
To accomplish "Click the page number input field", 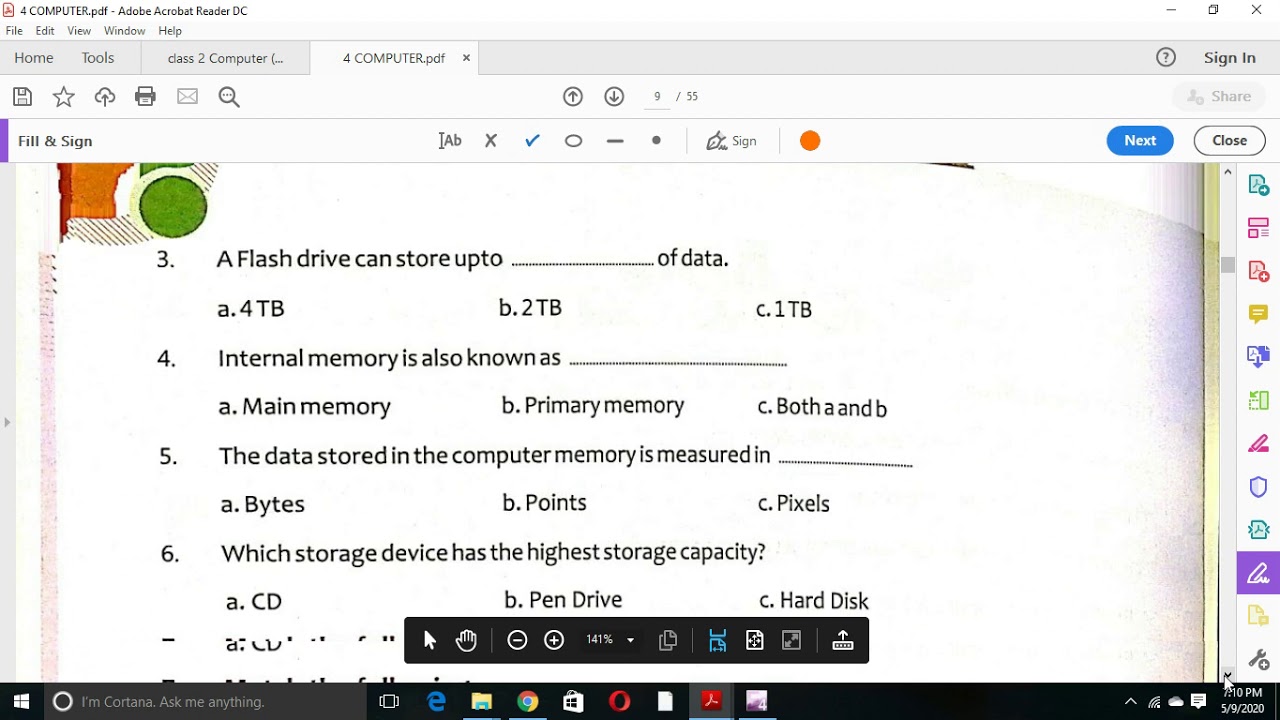I will (x=657, y=97).
